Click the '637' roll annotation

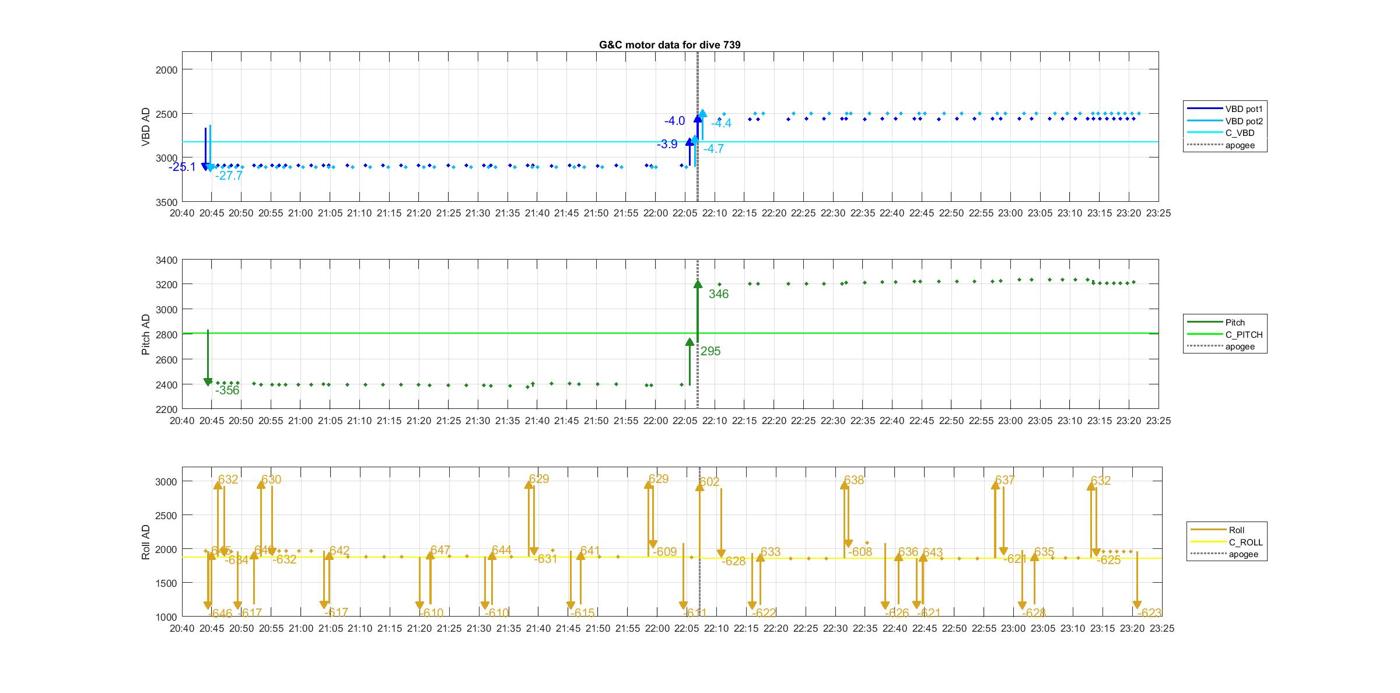[1005, 481]
